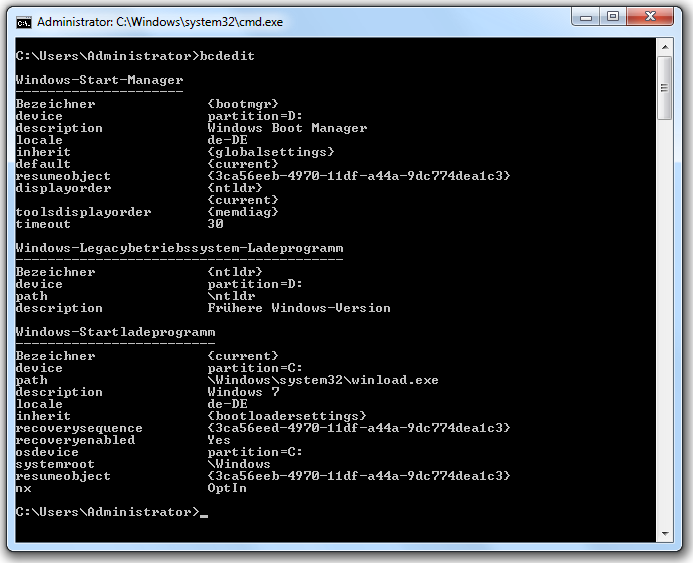The image size is (693, 563).
Task: Click the blinking cursor at the last prompt
Action: tap(204, 513)
